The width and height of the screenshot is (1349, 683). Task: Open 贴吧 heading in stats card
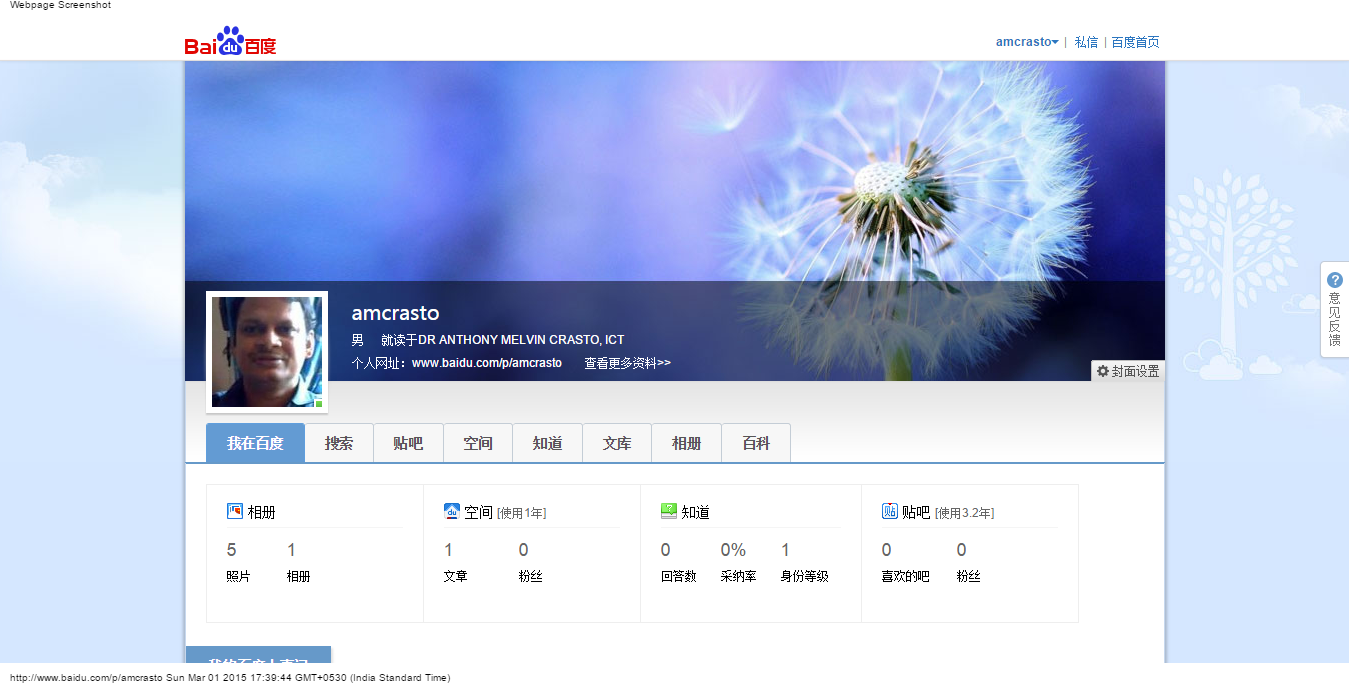coord(916,512)
